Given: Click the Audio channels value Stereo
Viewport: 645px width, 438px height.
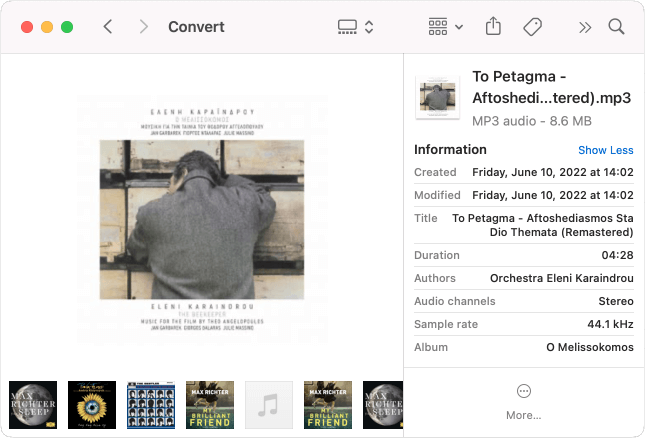Looking at the screenshot, I should 616,301.
